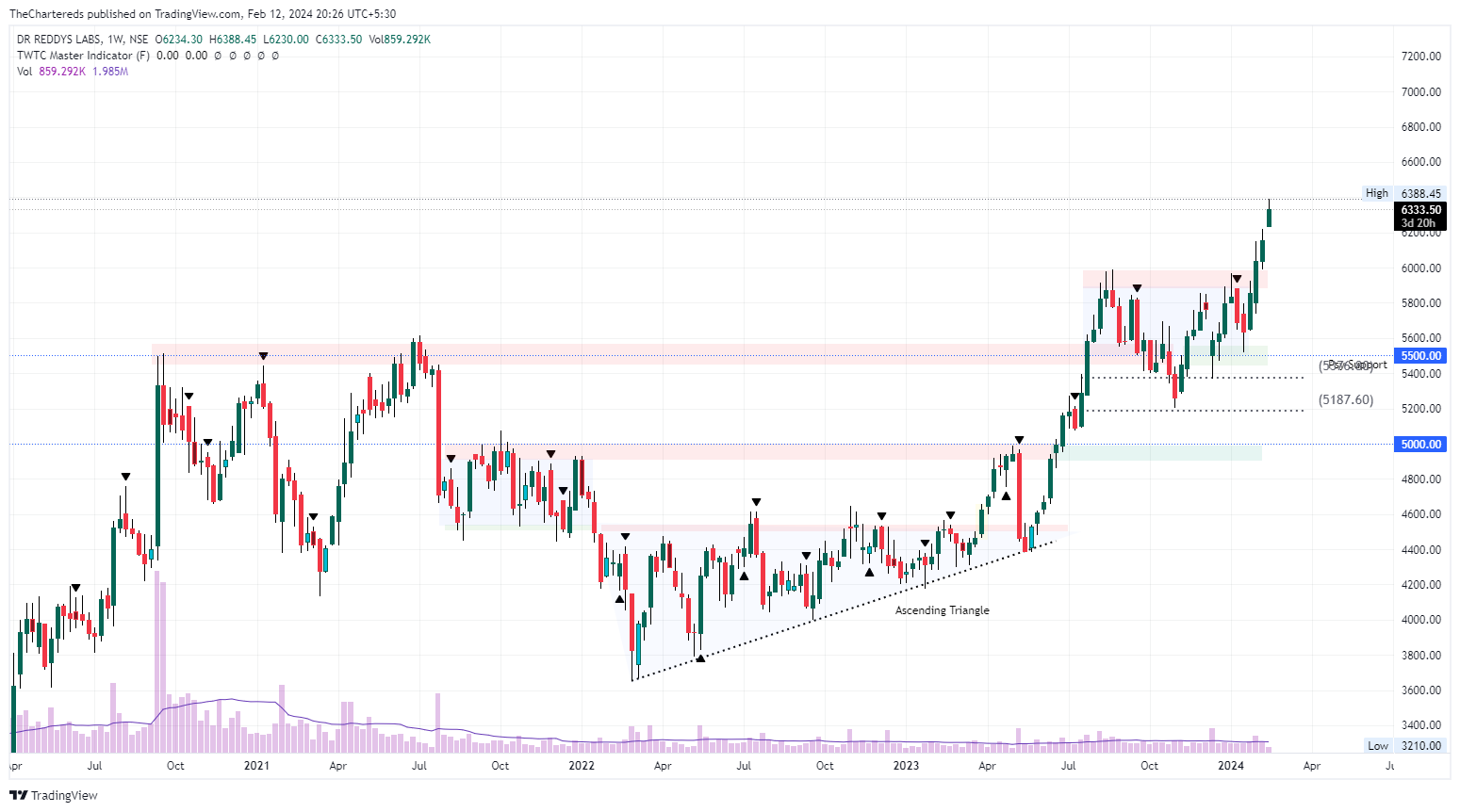The width and height of the screenshot is (1460, 812).
Task: Click the 3d 20h countdown under current price
Action: coord(1419,224)
